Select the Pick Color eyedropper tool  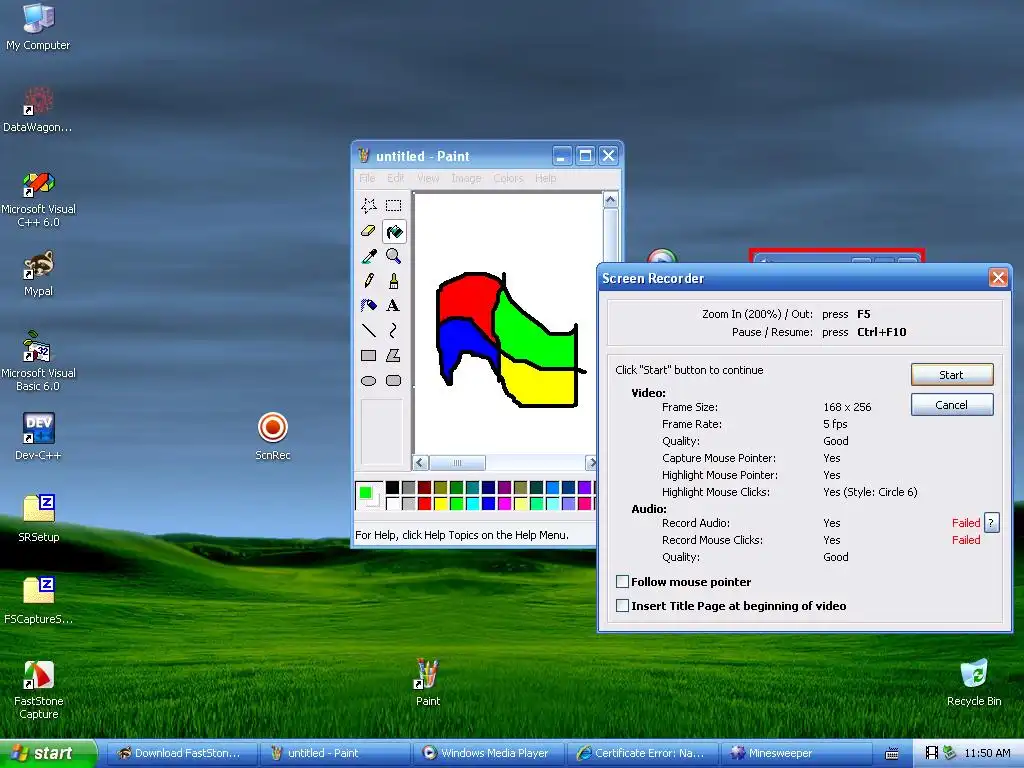[368, 256]
